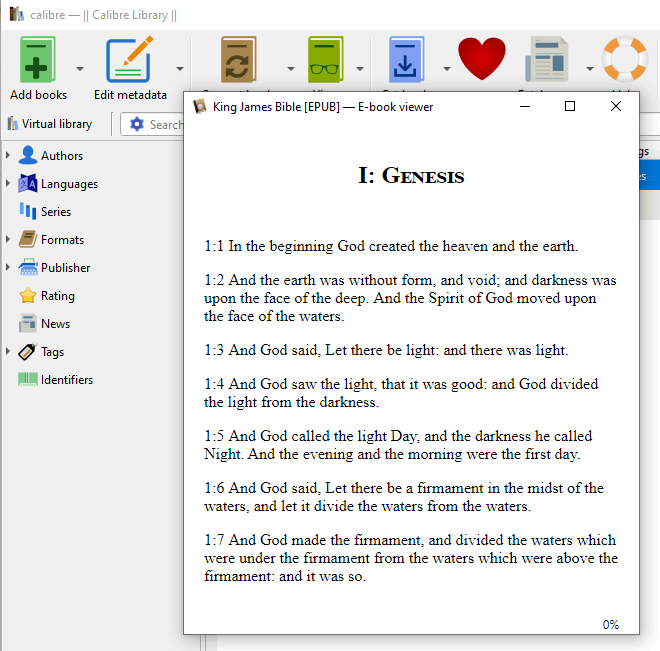Click the Languages icon in sidebar
The image size is (660, 651).
(28, 183)
